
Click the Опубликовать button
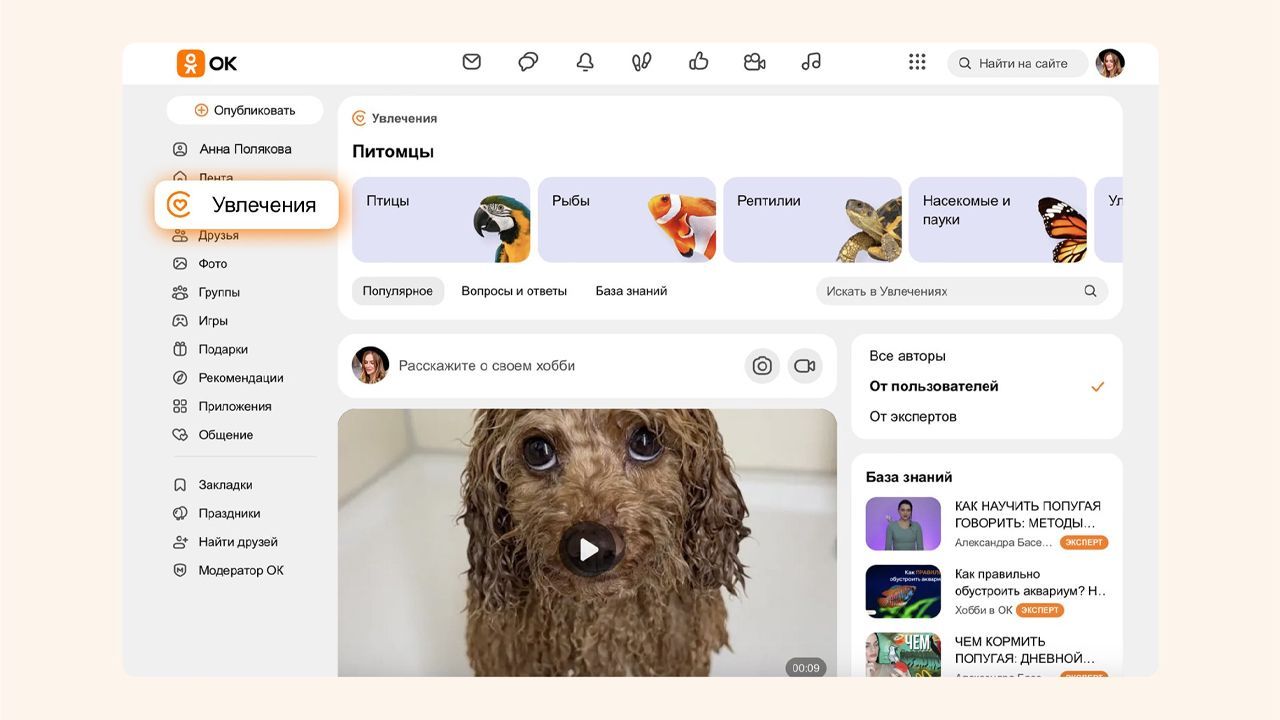tap(245, 110)
